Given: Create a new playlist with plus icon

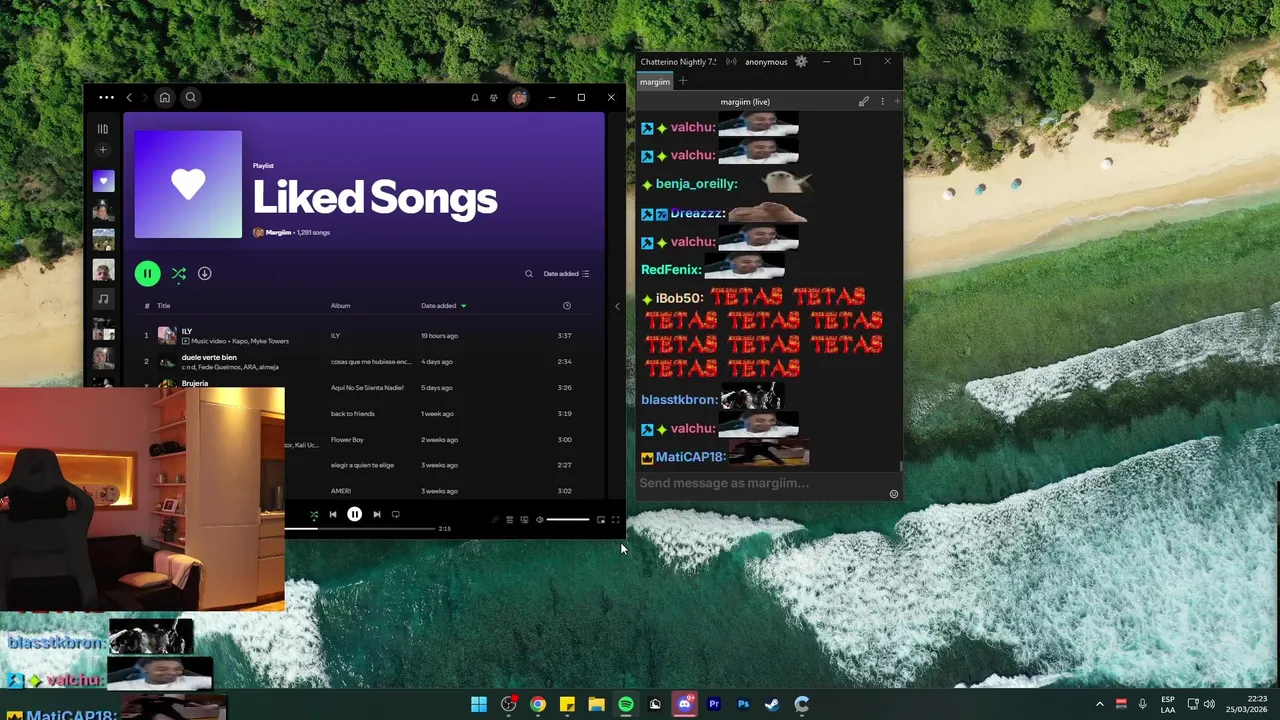Looking at the screenshot, I should (x=103, y=150).
